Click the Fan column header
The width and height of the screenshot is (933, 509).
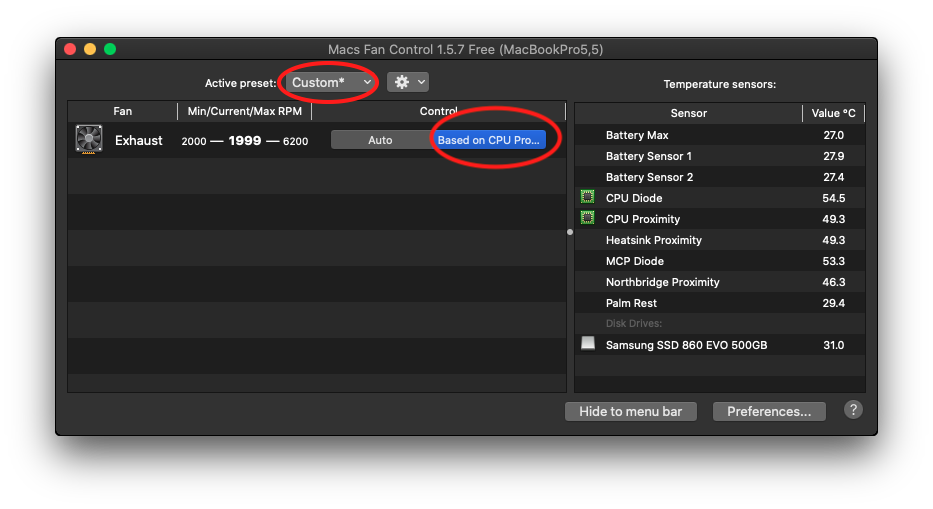[123, 111]
